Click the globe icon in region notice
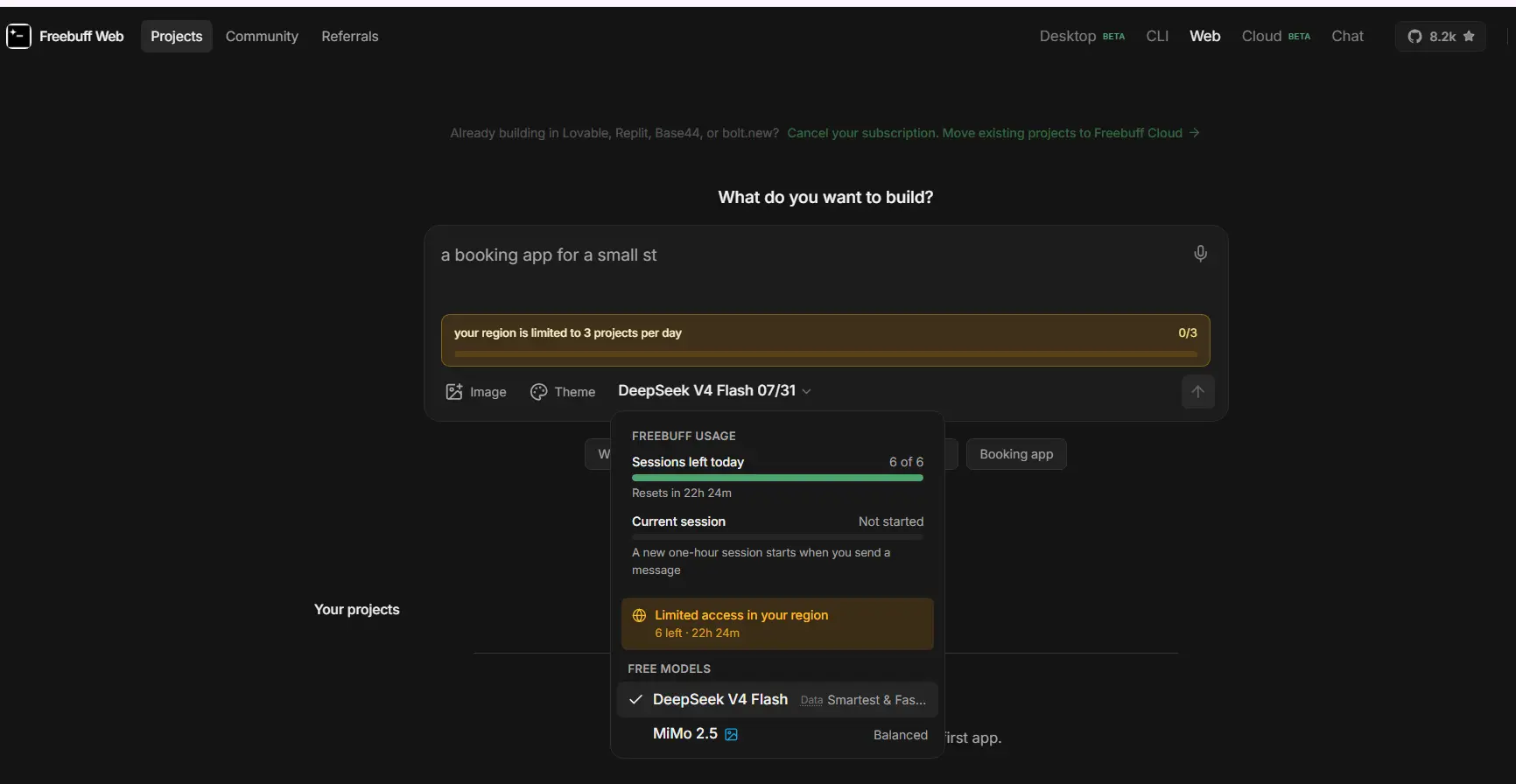Image resolution: width=1516 pixels, height=784 pixels. 639,615
